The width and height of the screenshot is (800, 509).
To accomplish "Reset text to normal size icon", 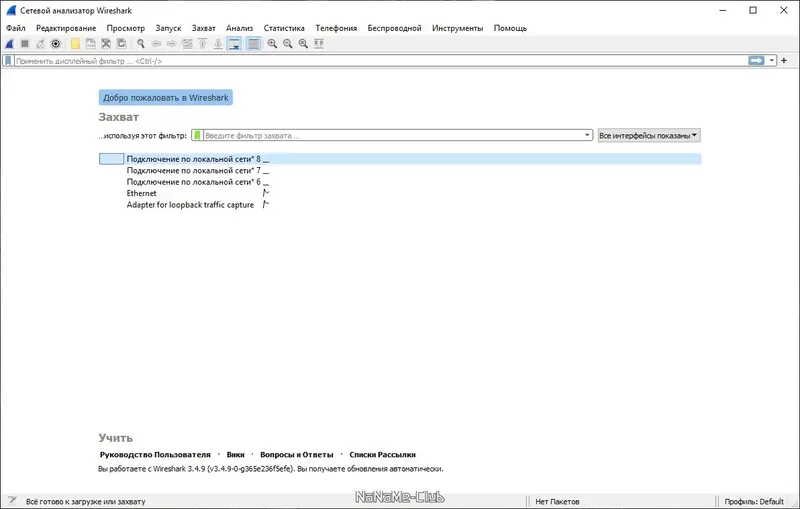I will tap(303, 44).
